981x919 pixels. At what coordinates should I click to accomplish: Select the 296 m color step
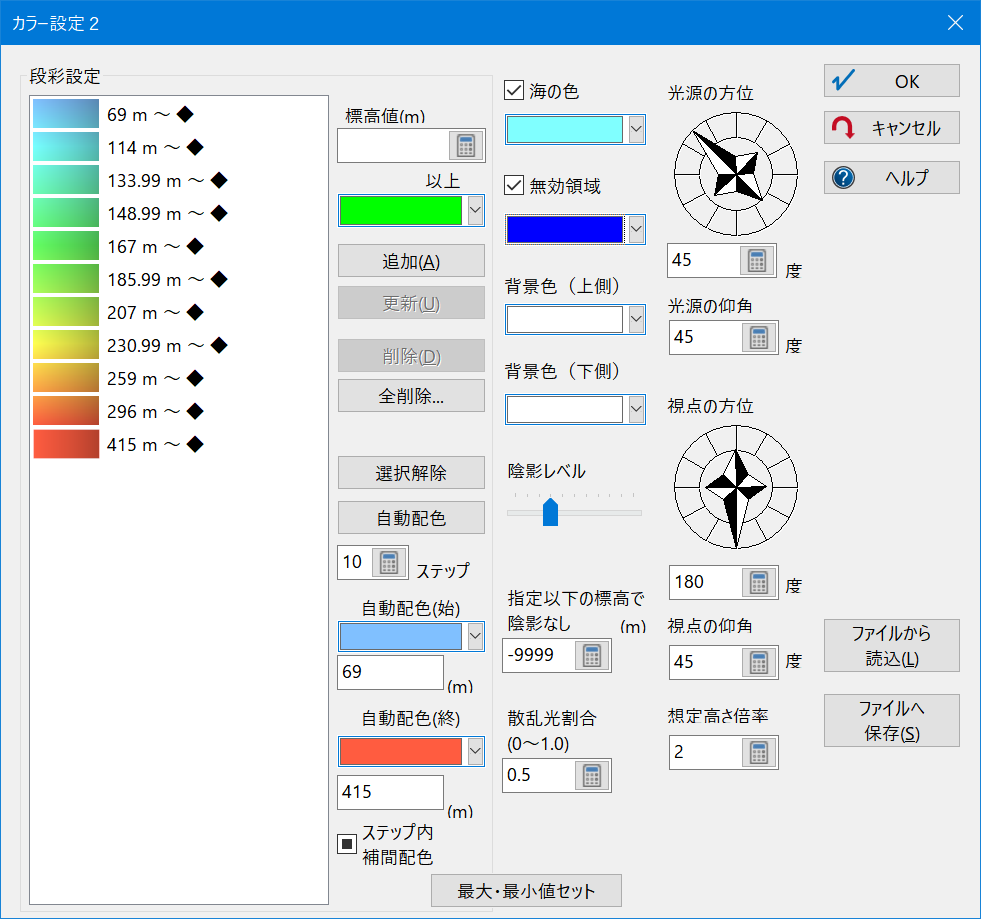pyautogui.click(x=179, y=411)
